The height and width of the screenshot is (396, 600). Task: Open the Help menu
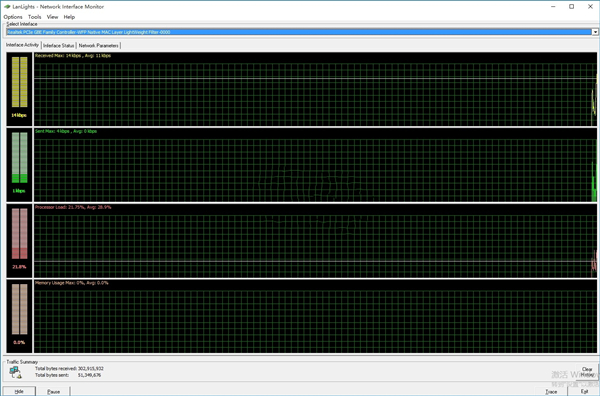69,17
